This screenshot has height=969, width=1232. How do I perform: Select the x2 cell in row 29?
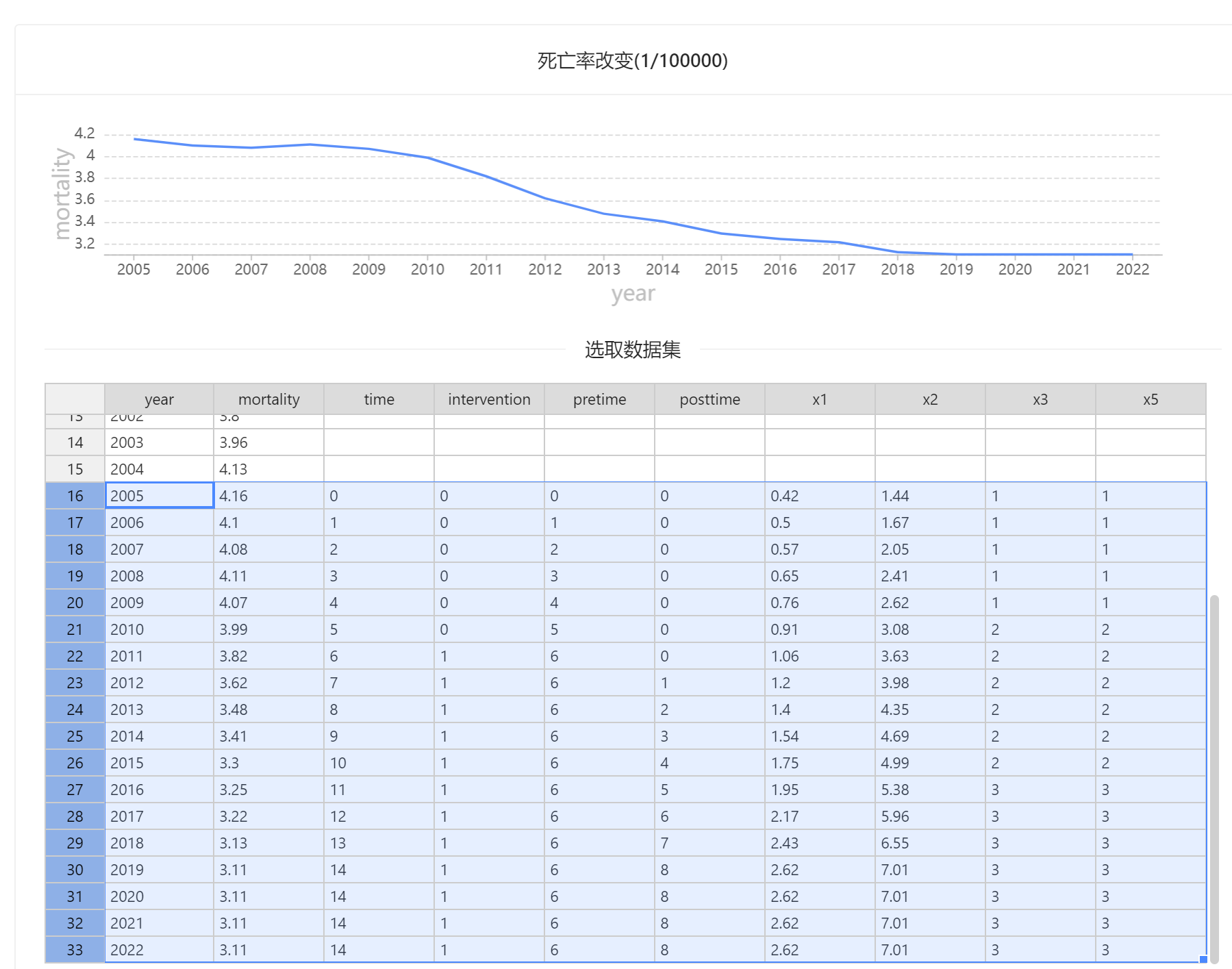coord(929,843)
